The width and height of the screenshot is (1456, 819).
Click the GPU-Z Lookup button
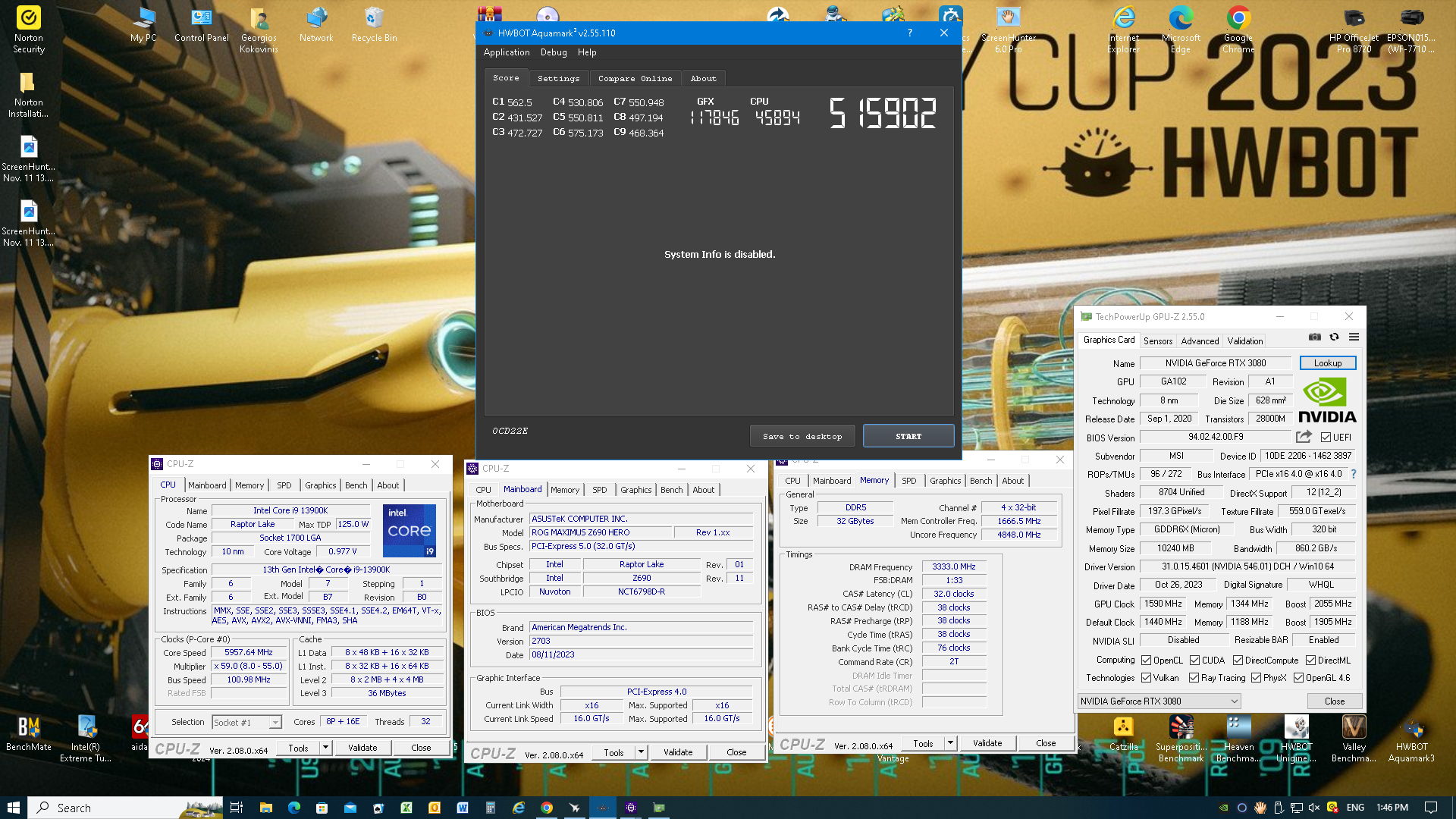(x=1328, y=363)
